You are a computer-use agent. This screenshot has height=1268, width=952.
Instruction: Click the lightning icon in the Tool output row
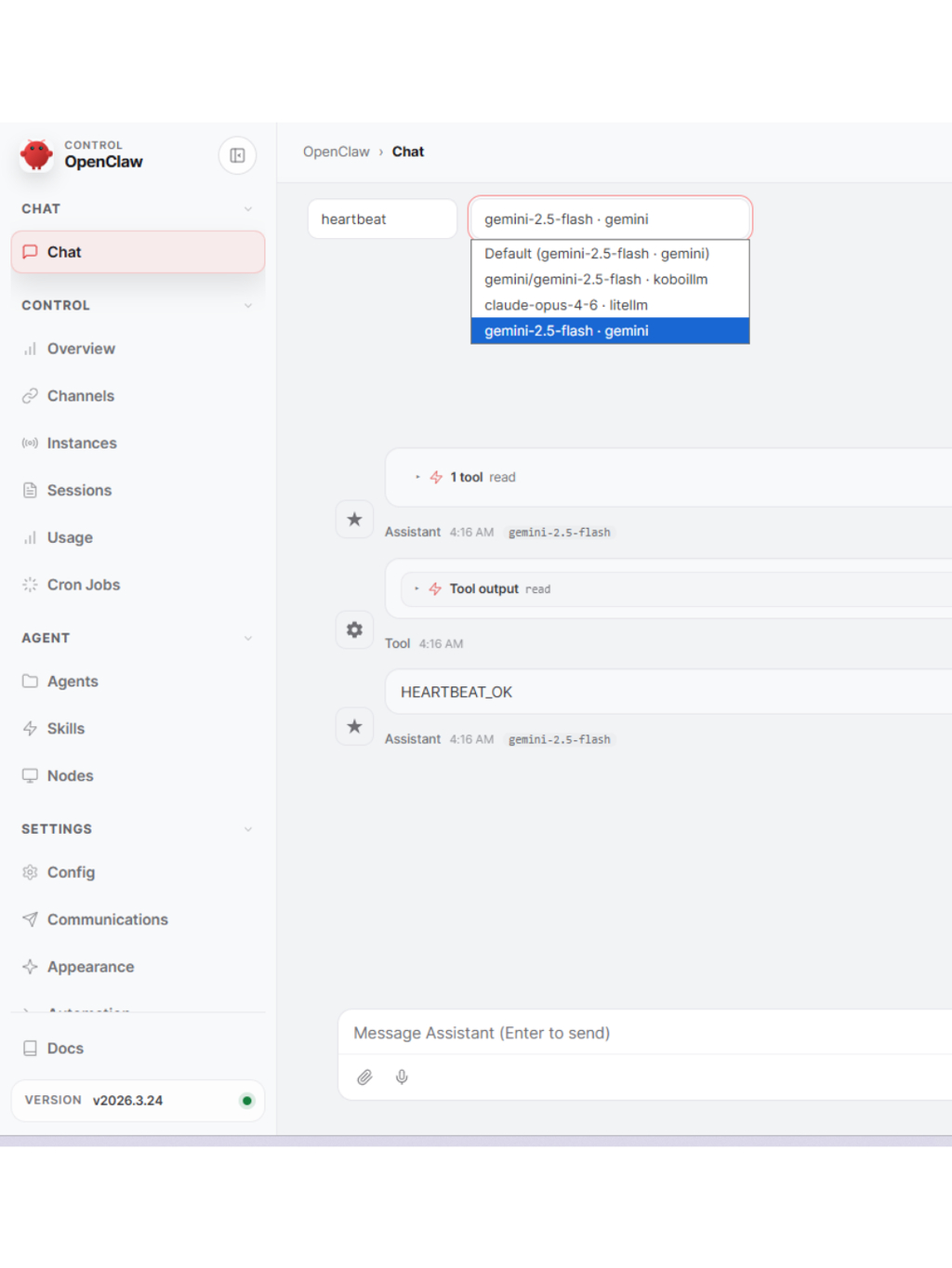pyautogui.click(x=435, y=588)
